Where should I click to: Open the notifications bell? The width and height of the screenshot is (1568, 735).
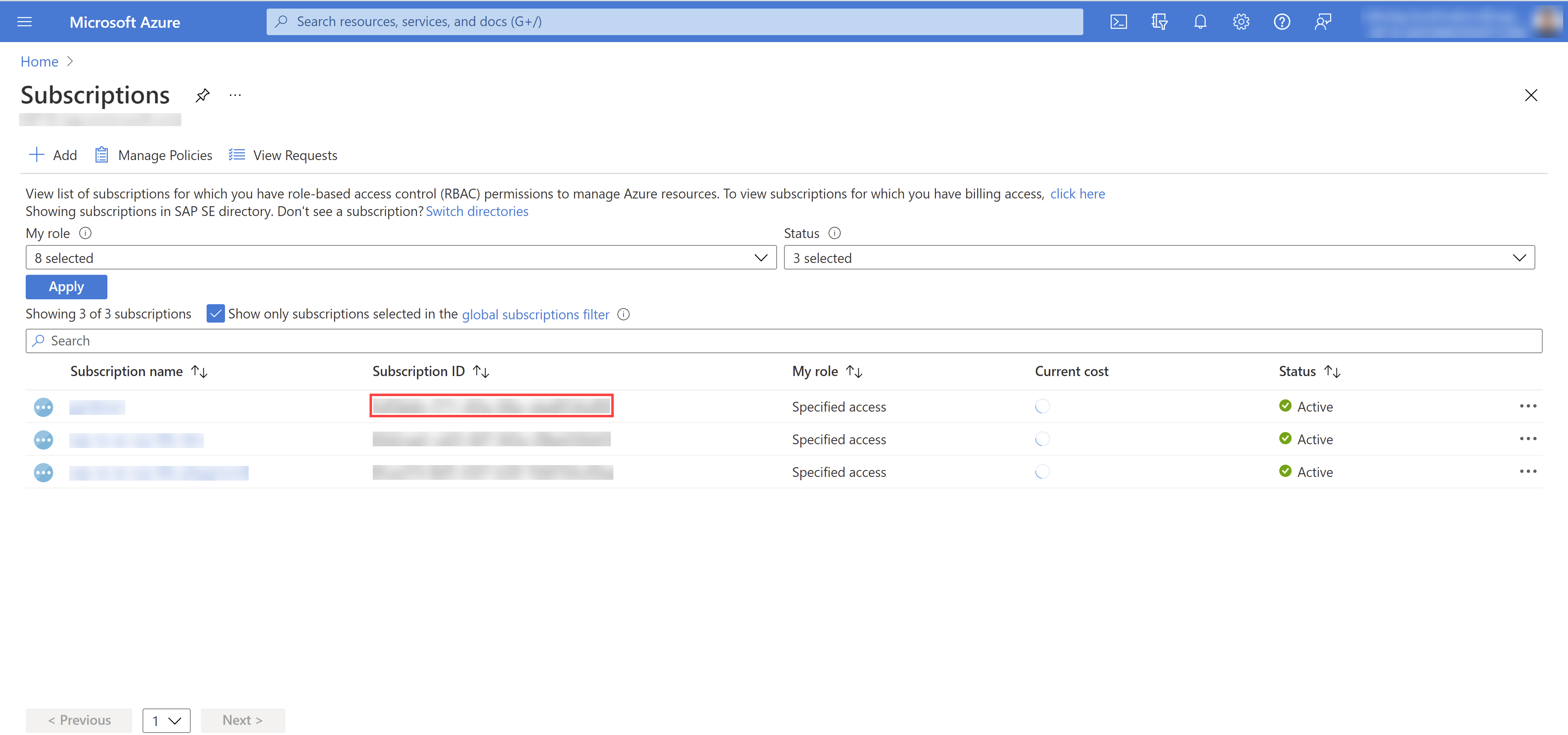click(1200, 22)
